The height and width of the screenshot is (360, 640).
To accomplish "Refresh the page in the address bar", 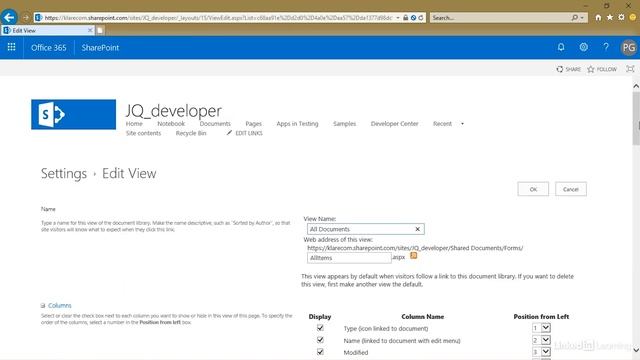I will tap(421, 18).
